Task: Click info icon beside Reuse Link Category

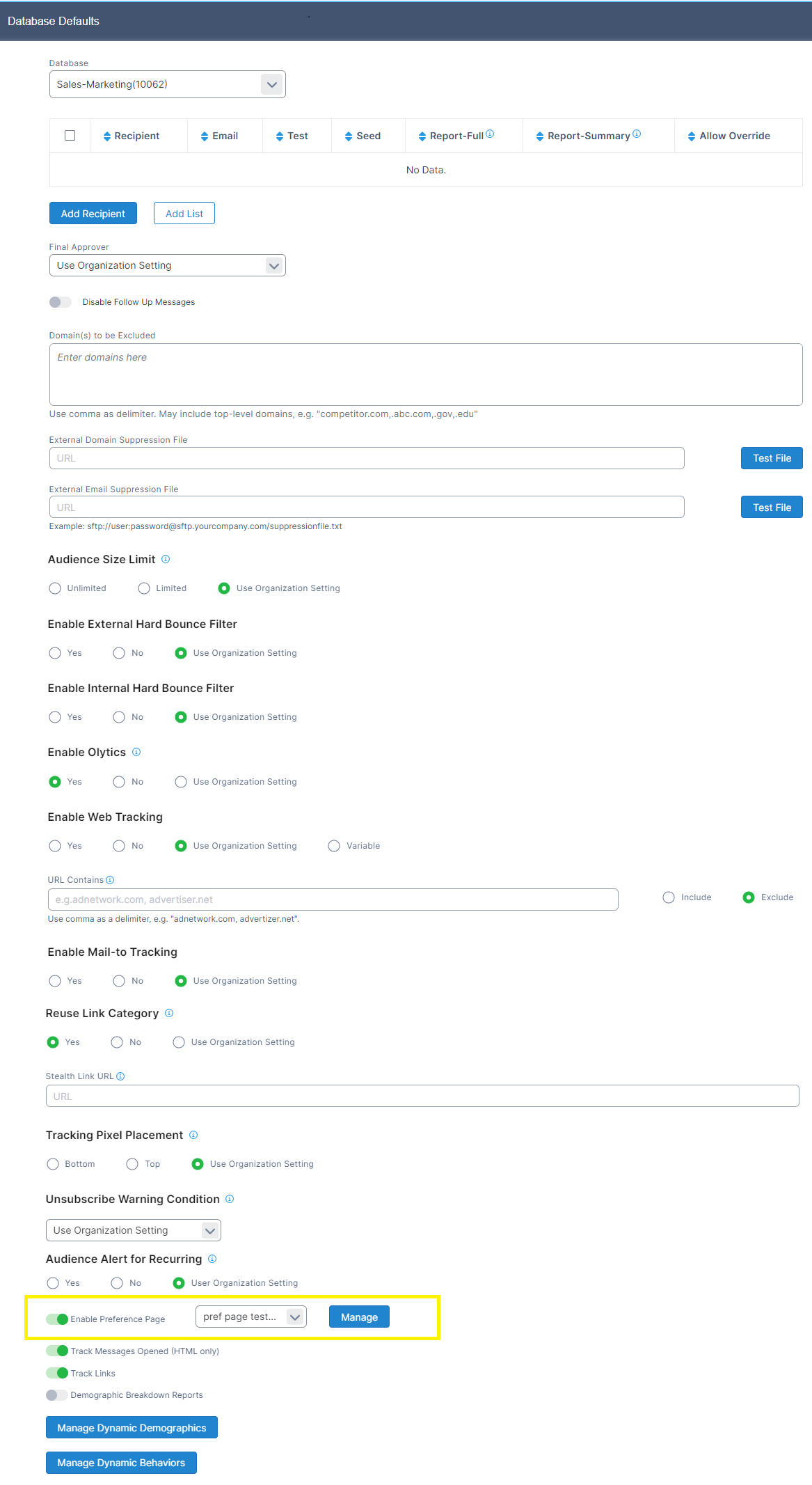Action: click(169, 1013)
